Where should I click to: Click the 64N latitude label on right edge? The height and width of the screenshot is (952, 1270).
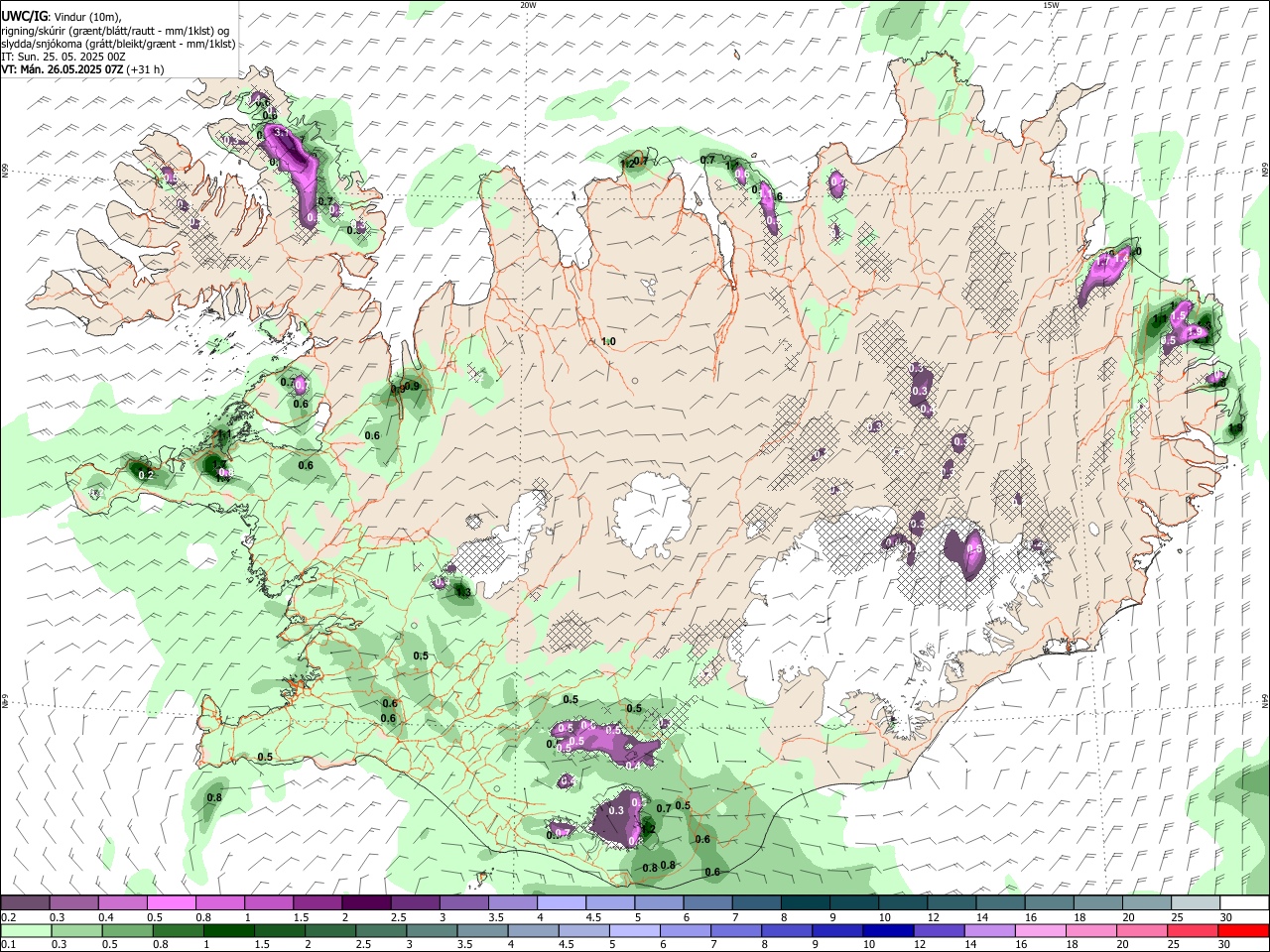click(1265, 700)
